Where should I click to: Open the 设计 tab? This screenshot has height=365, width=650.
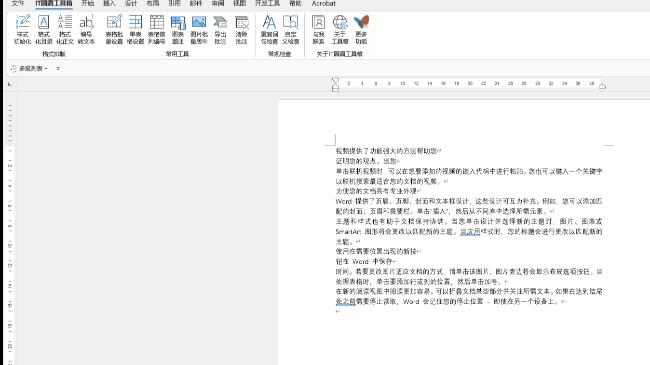click(131, 3)
